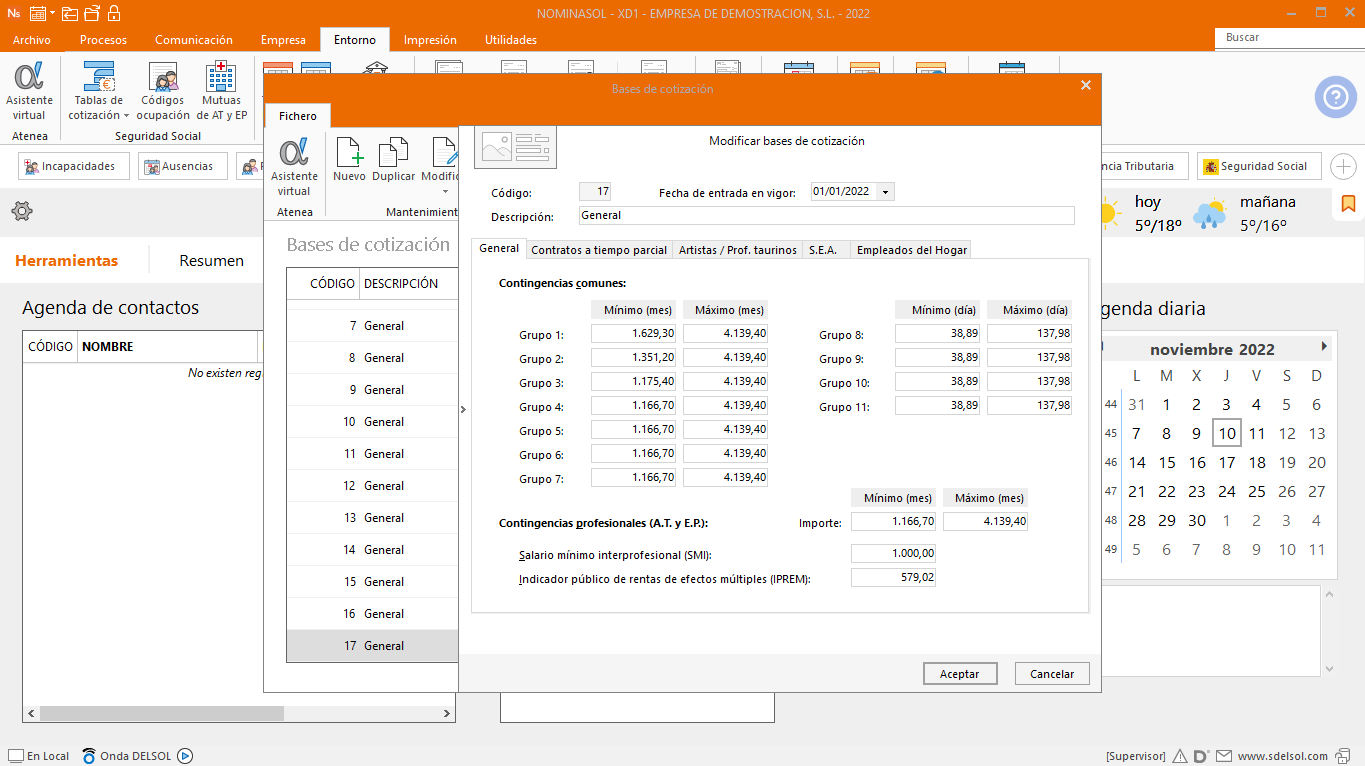This screenshot has height=766, width=1365.
Task: Click the Descripción input field
Action: pyautogui.click(x=826, y=216)
